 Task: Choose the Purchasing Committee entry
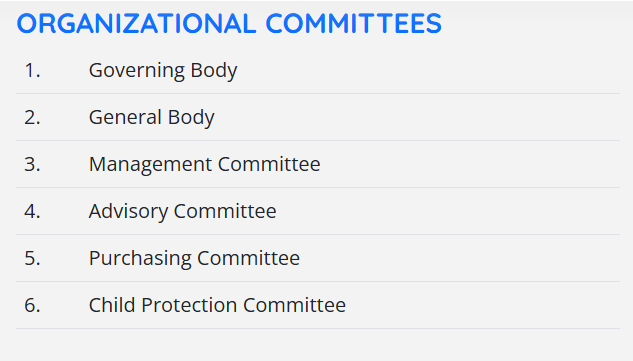(194, 258)
